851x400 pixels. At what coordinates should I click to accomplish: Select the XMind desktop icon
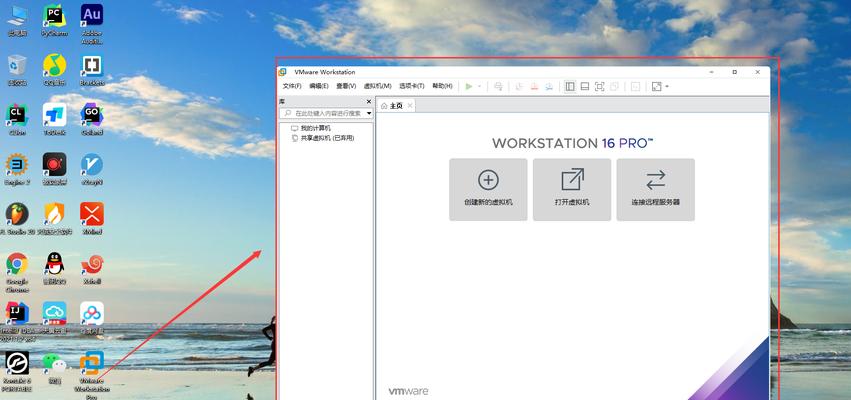(92, 219)
